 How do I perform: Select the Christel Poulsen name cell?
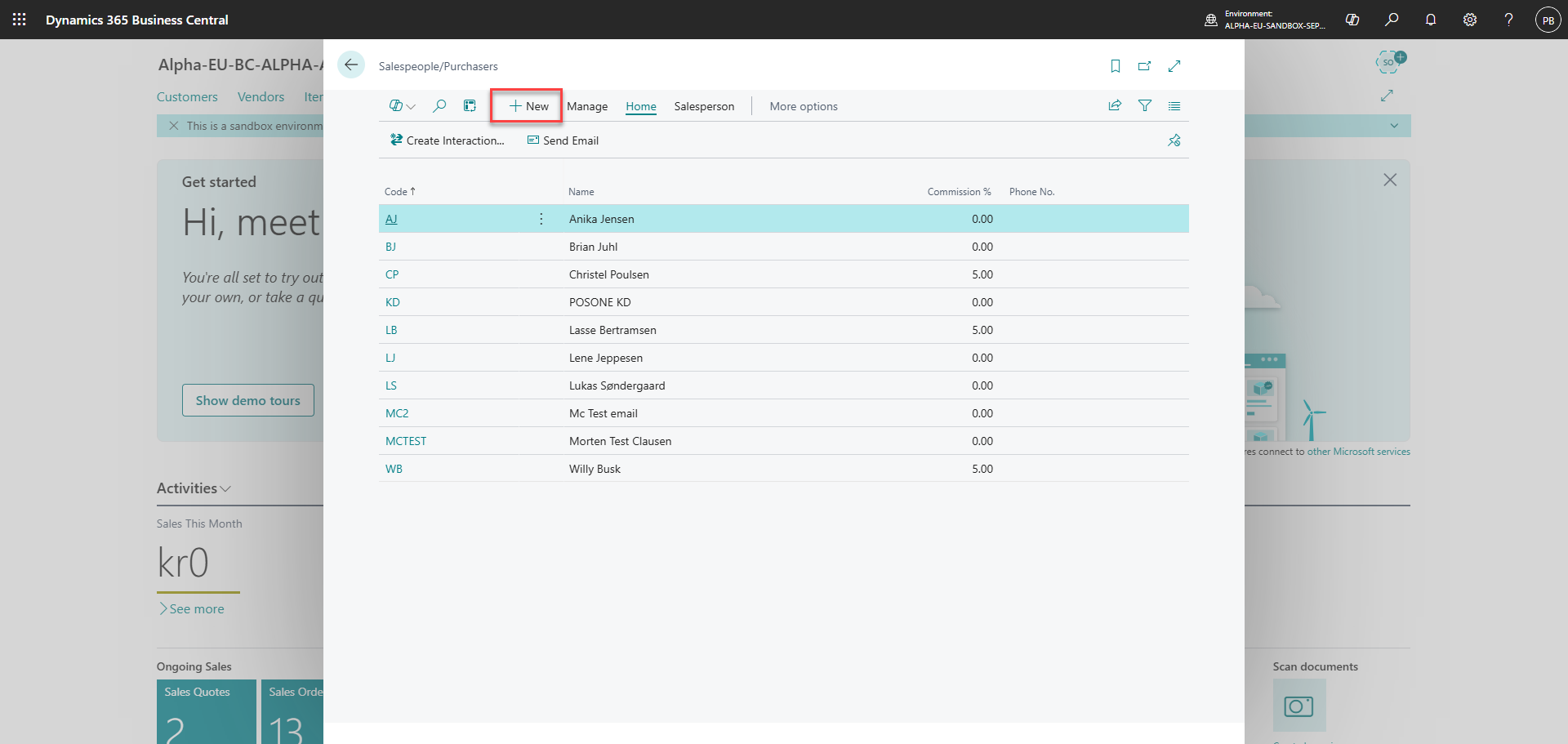pyautogui.click(x=609, y=274)
